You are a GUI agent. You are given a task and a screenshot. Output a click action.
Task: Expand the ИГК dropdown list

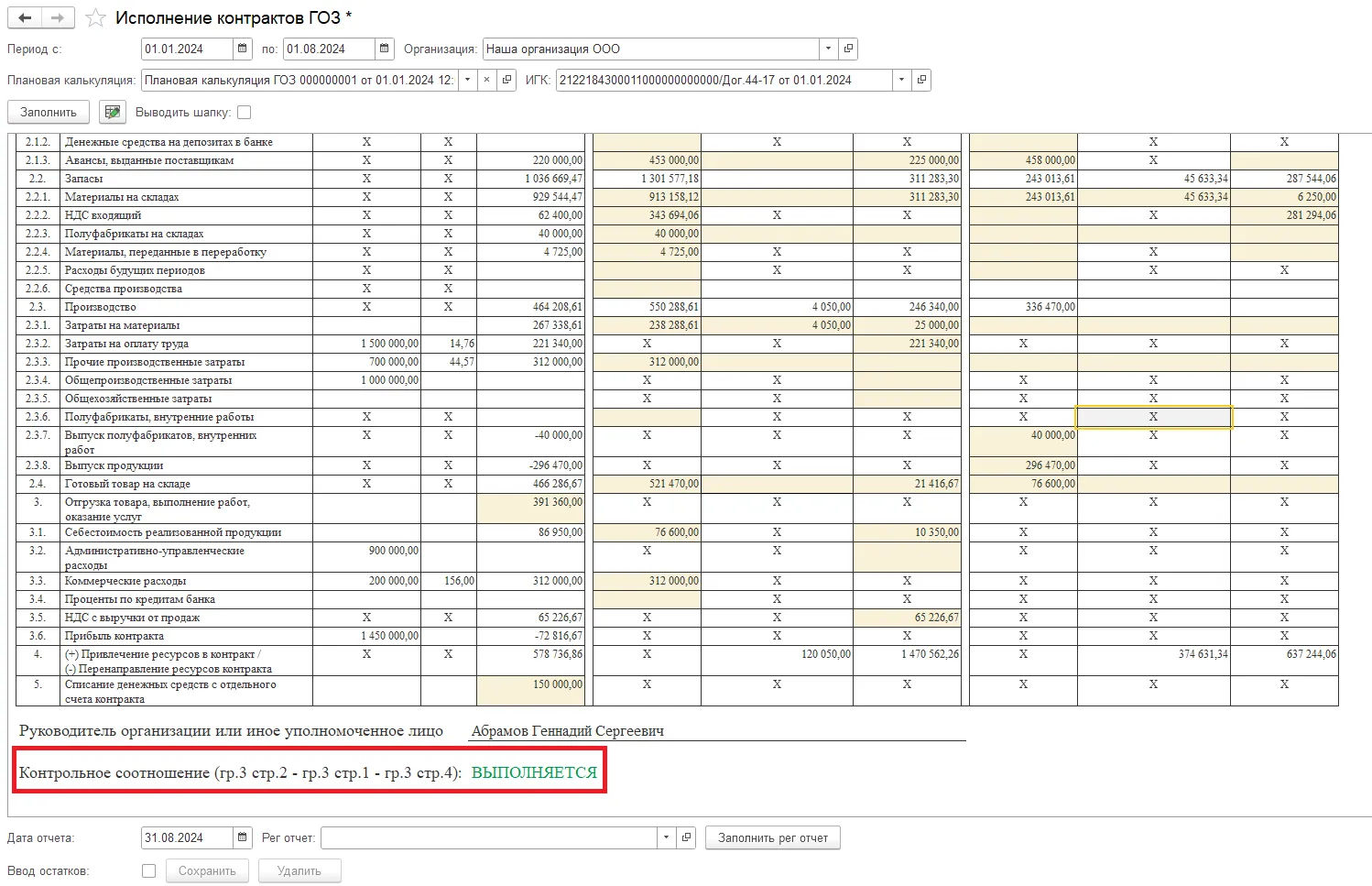902,81
